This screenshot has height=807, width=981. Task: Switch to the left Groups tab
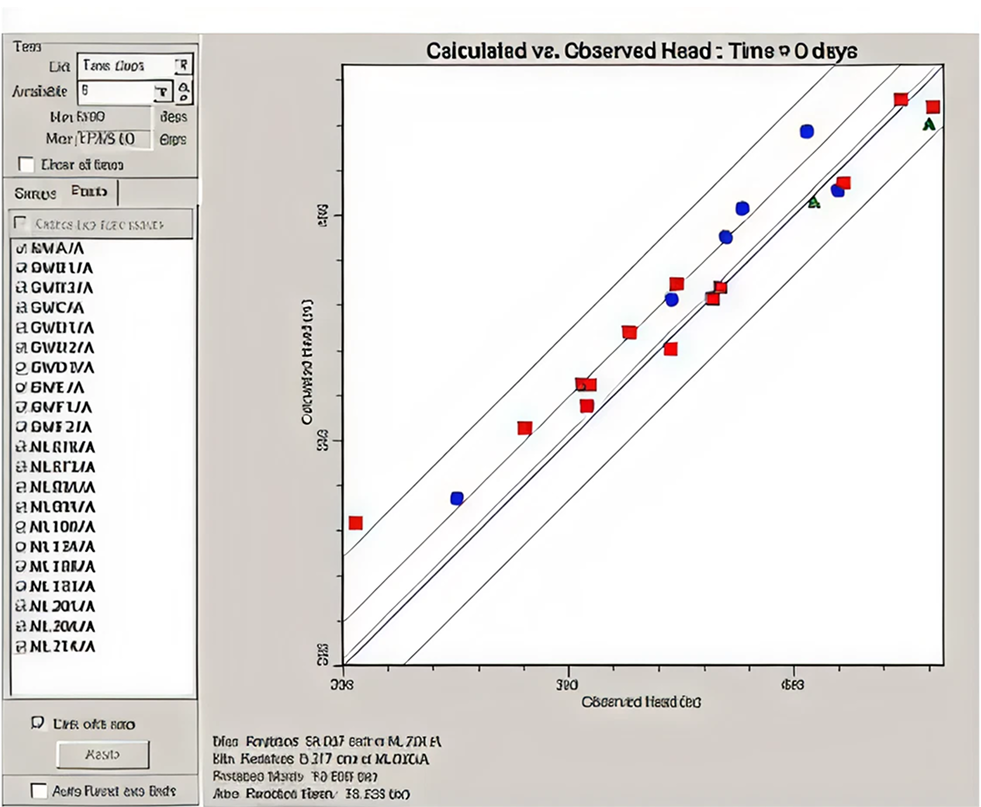(x=36, y=193)
